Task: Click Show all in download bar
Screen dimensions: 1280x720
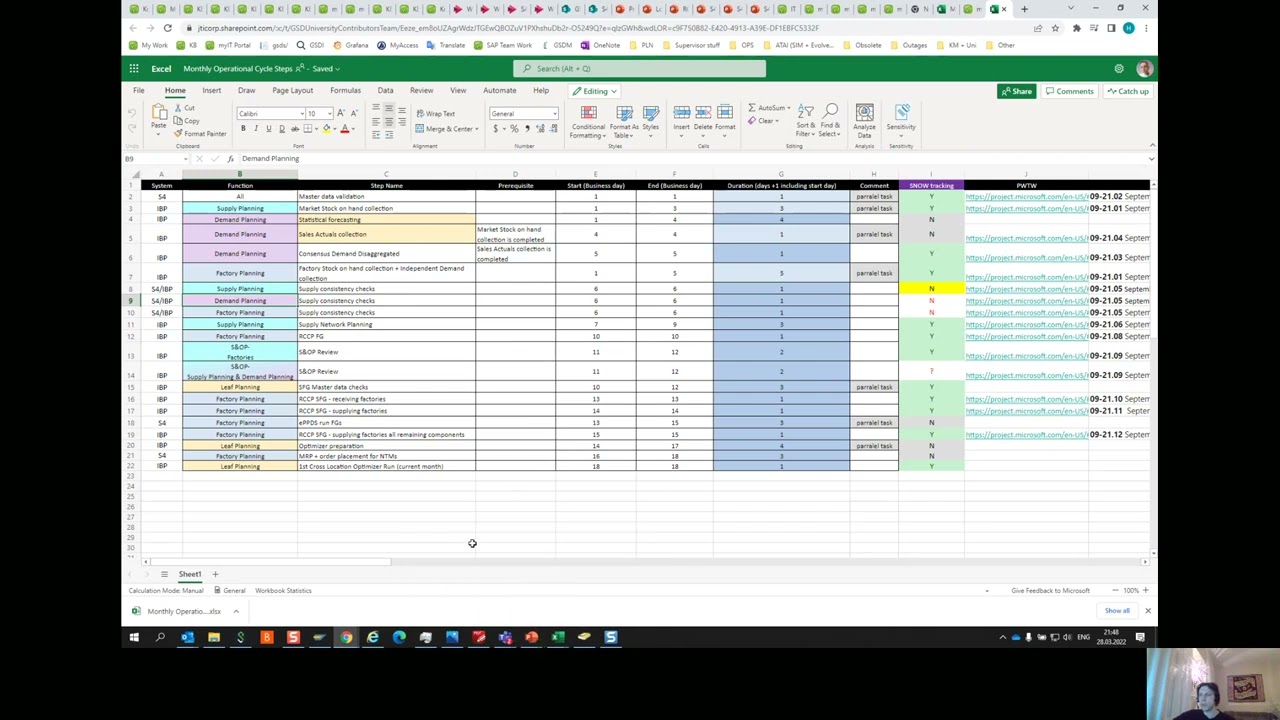Action: pyautogui.click(x=1117, y=611)
